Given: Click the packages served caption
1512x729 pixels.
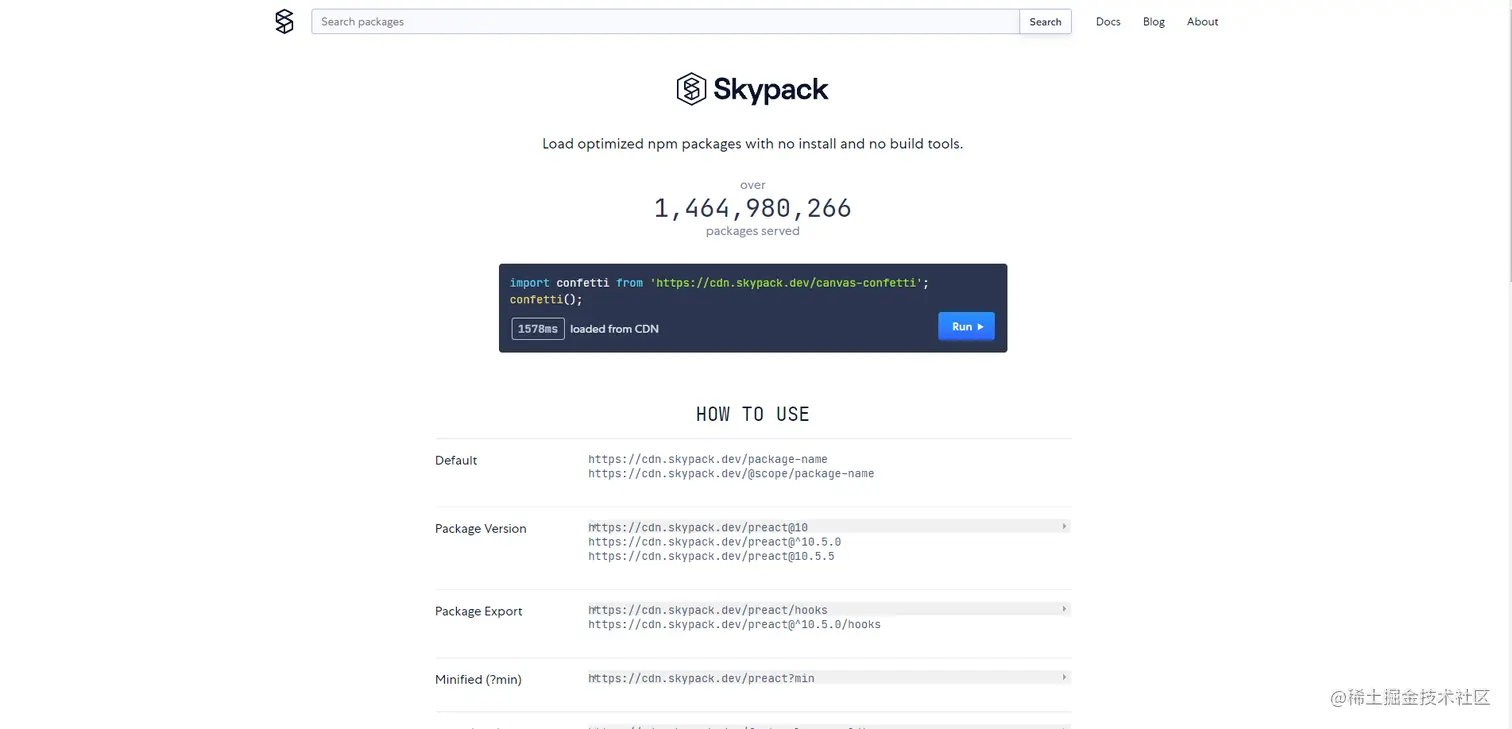Looking at the screenshot, I should pos(753,231).
